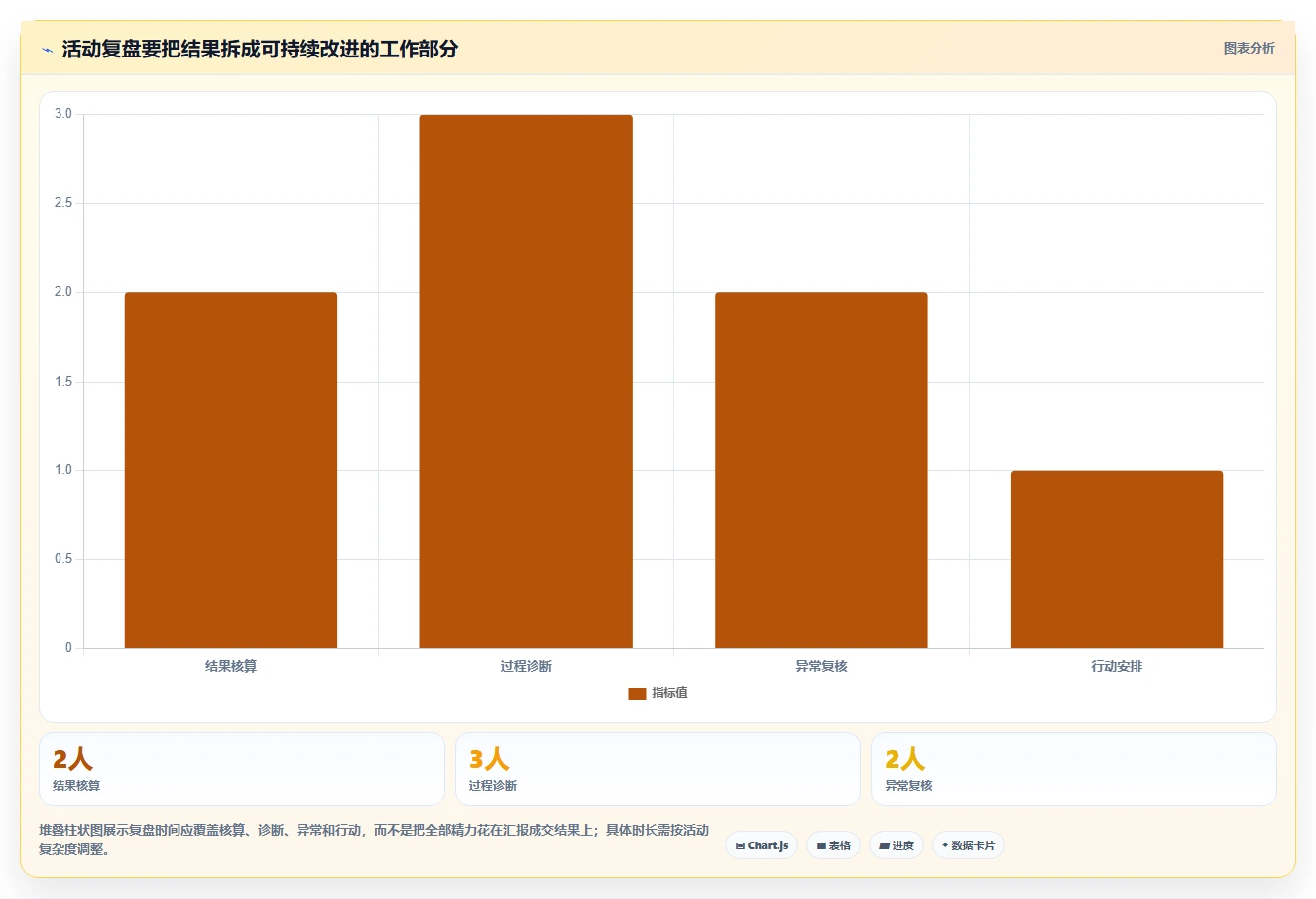Viewport: 1316px width, 899px height.
Task: Click the Chart.js tag chip
Action: coord(762,845)
